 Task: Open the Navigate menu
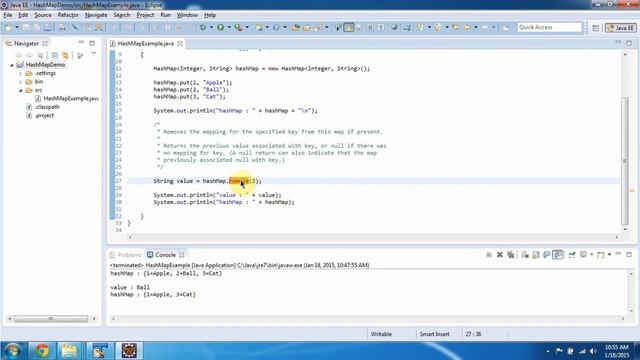[x=96, y=15]
